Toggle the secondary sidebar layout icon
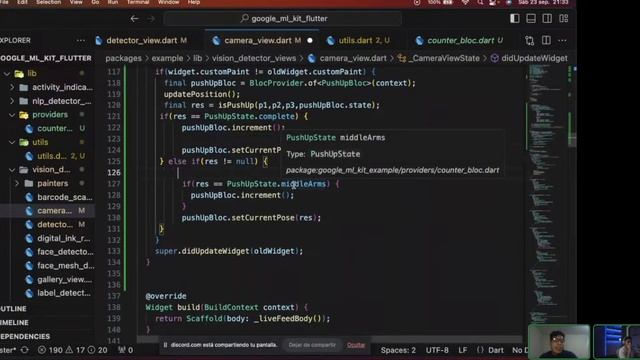 click(547, 19)
